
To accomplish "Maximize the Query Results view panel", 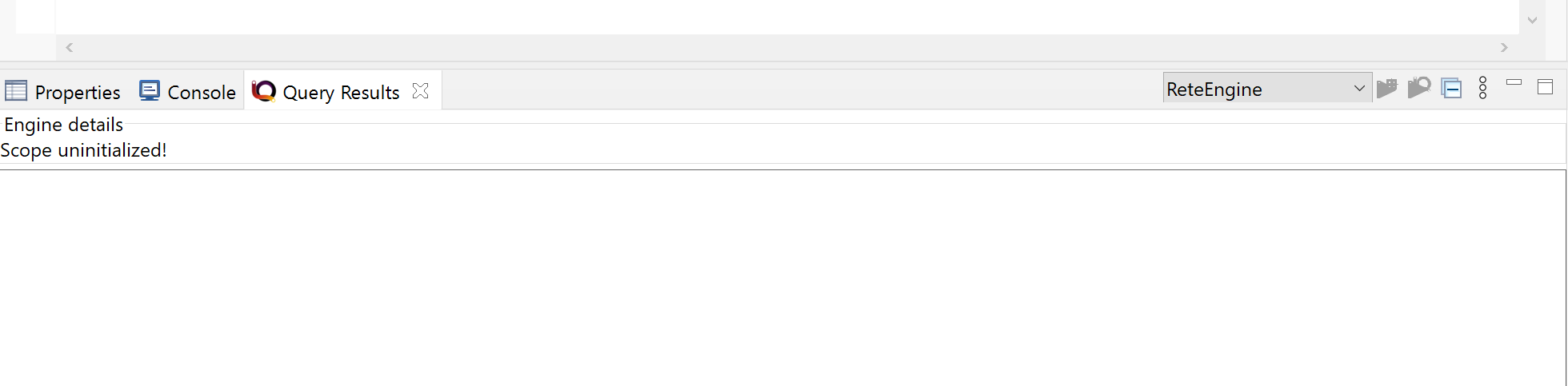I will [1545, 87].
